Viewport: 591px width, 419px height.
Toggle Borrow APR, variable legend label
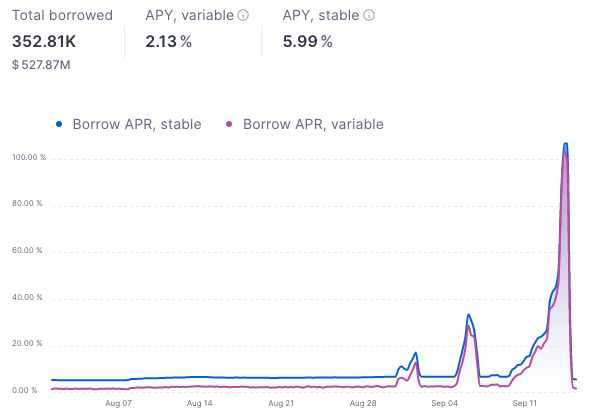coord(313,124)
